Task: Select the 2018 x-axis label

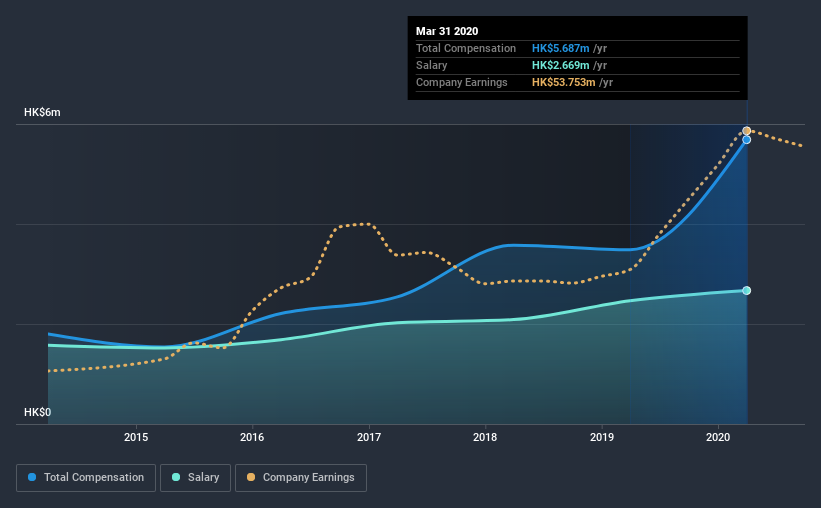Action: coord(485,437)
